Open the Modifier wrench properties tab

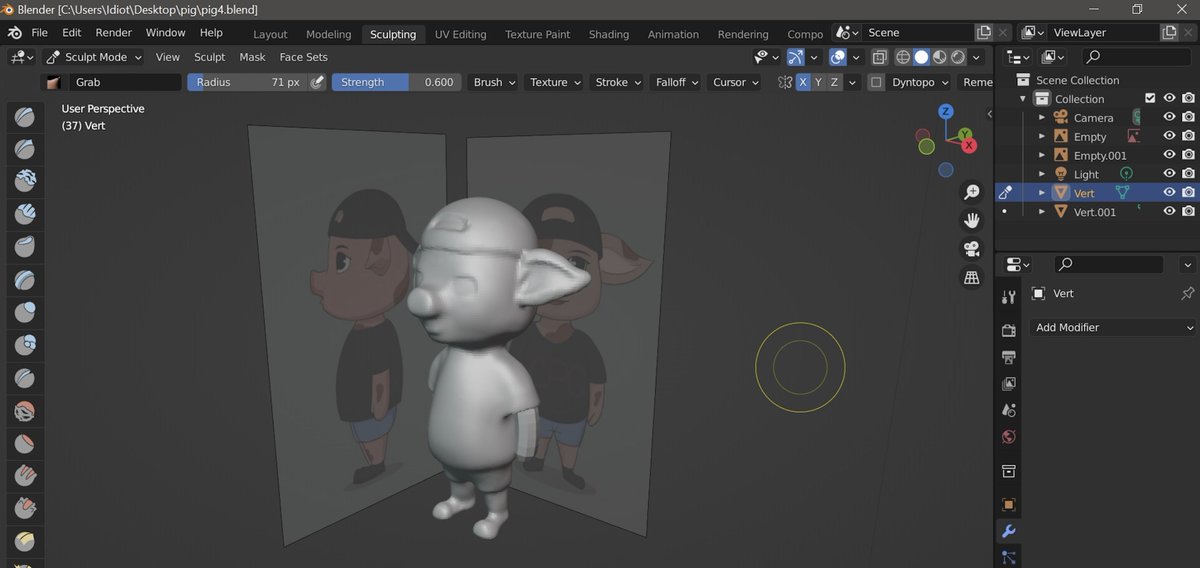(1008, 531)
